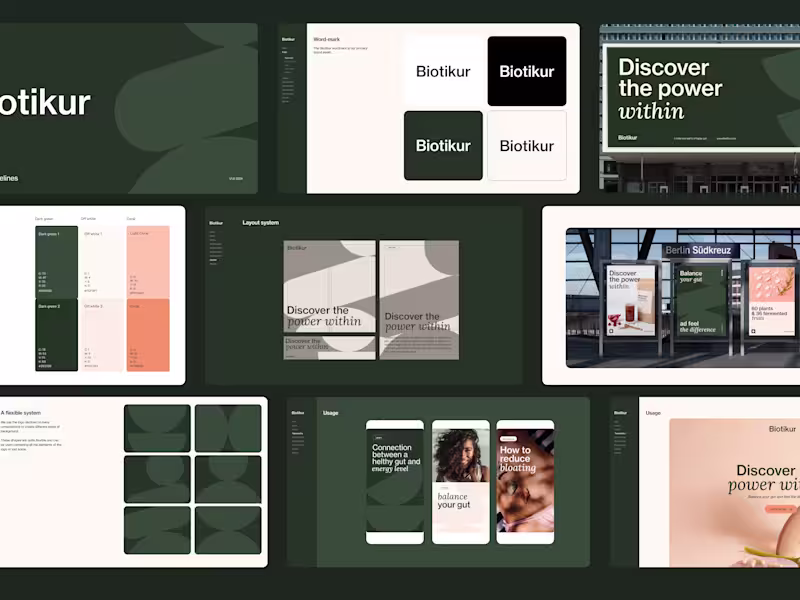Screen dimensions: 800x600
Task: Click the "Word-mark" heading text
Action: (327, 39)
